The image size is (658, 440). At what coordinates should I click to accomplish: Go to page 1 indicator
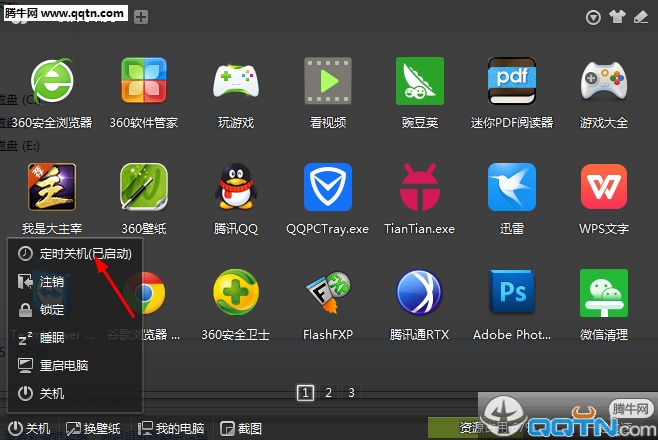[306, 393]
